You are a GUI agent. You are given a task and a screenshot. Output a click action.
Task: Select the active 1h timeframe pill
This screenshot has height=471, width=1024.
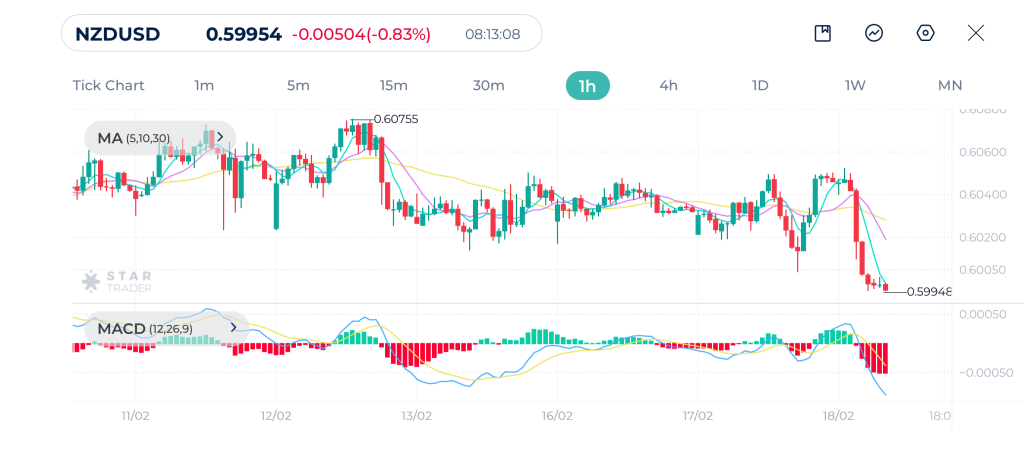click(588, 86)
